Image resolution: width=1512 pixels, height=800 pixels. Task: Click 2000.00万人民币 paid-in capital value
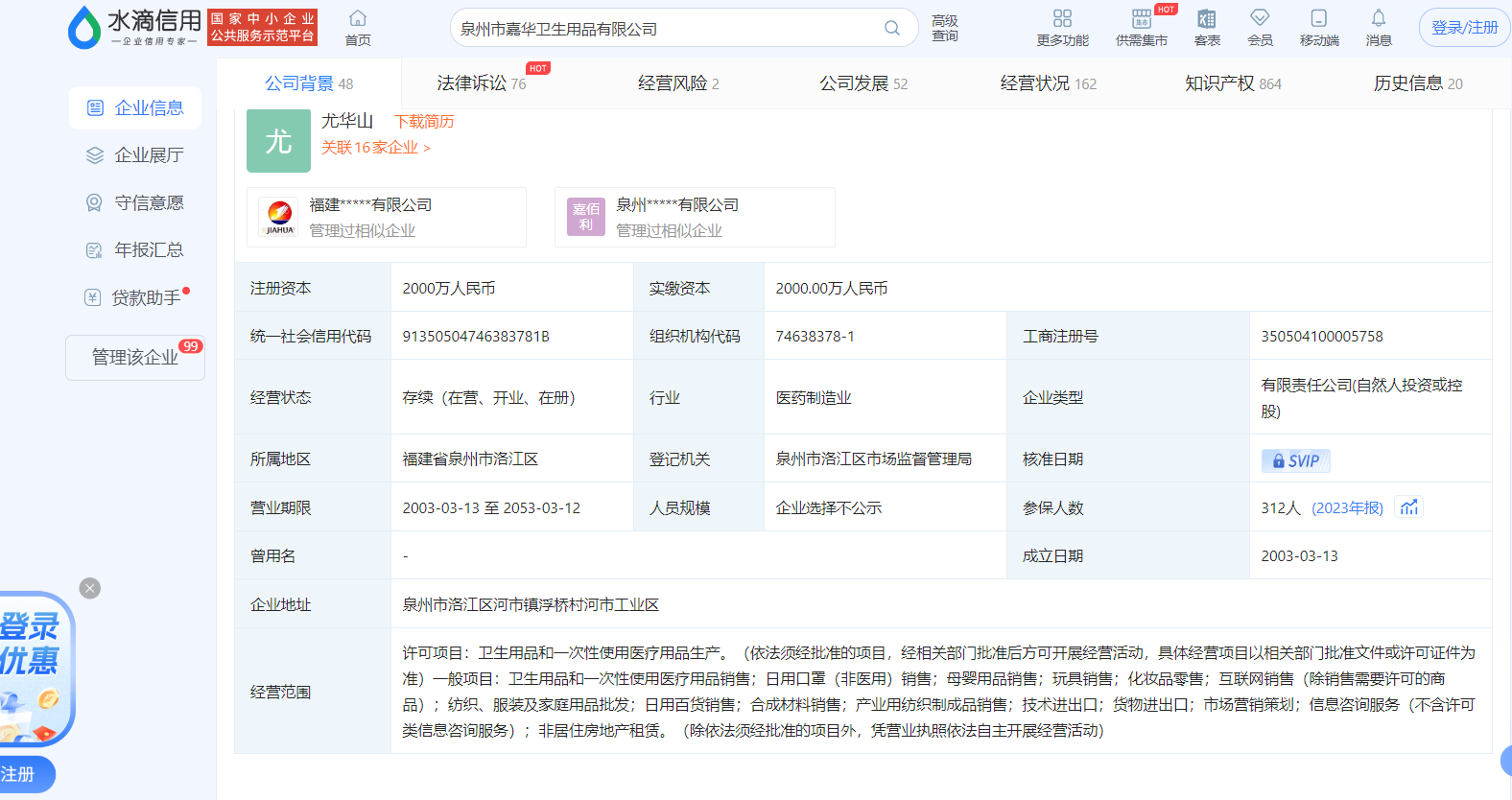coord(832,288)
